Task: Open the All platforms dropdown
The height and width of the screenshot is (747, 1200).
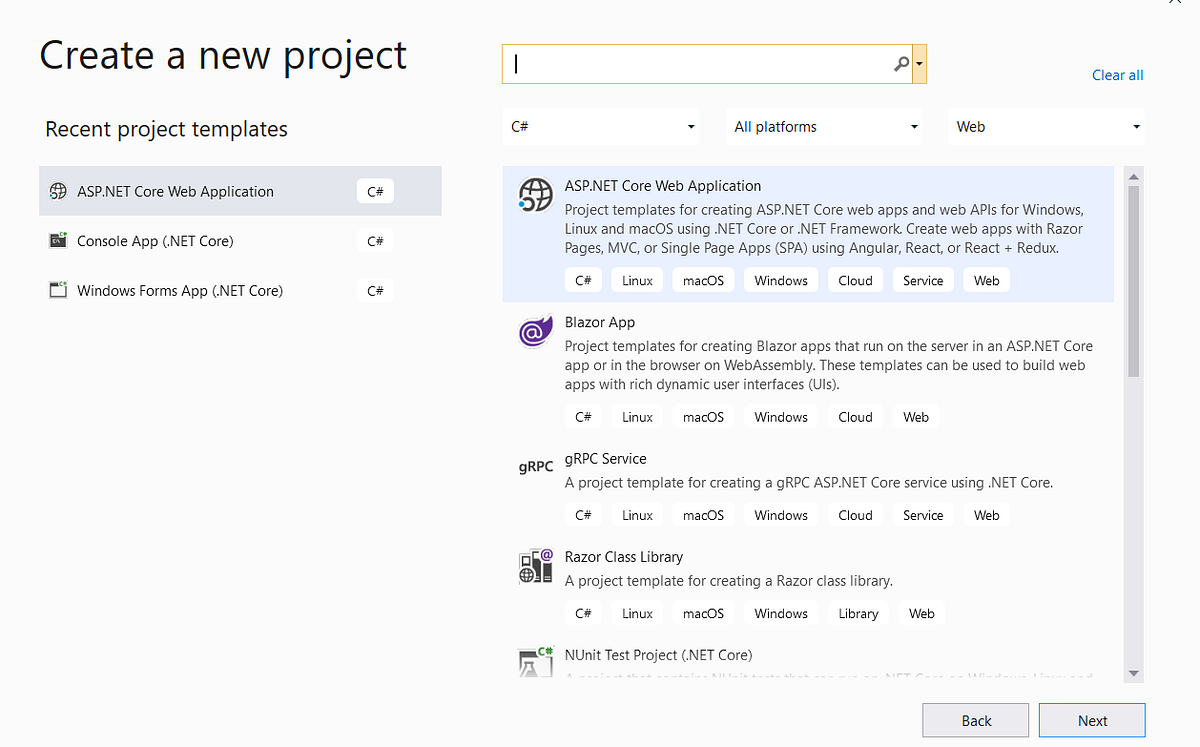Action: [x=824, y=126]
